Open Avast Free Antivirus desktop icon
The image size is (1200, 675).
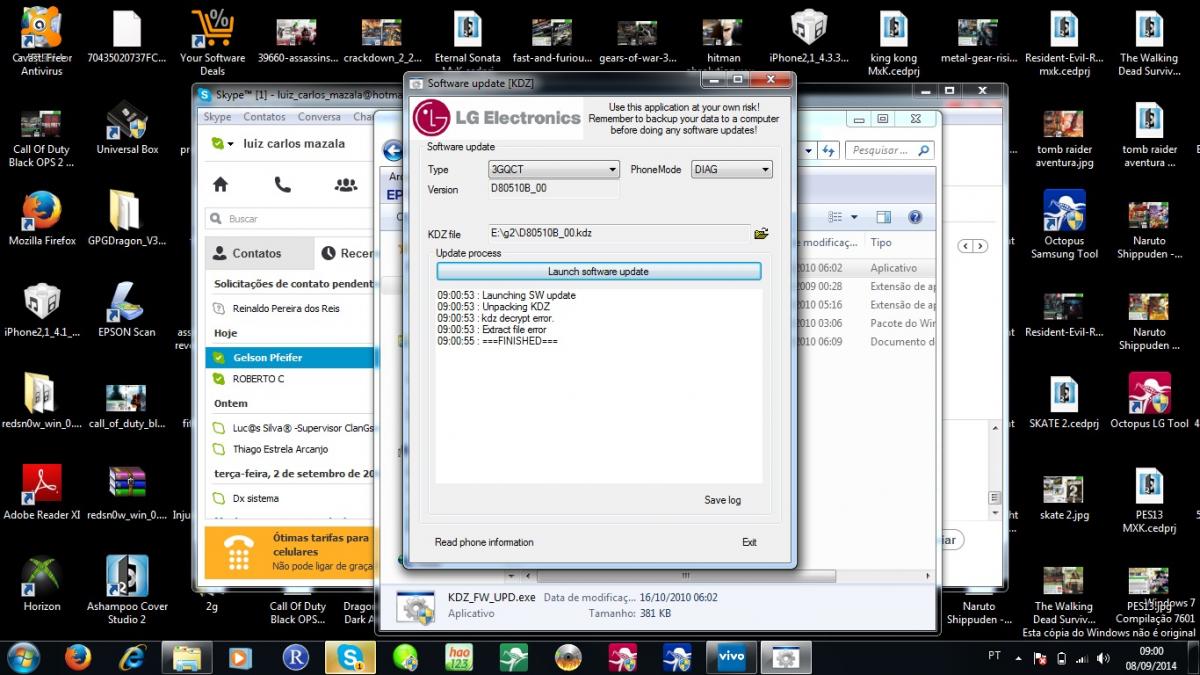(x=42, y=41)
